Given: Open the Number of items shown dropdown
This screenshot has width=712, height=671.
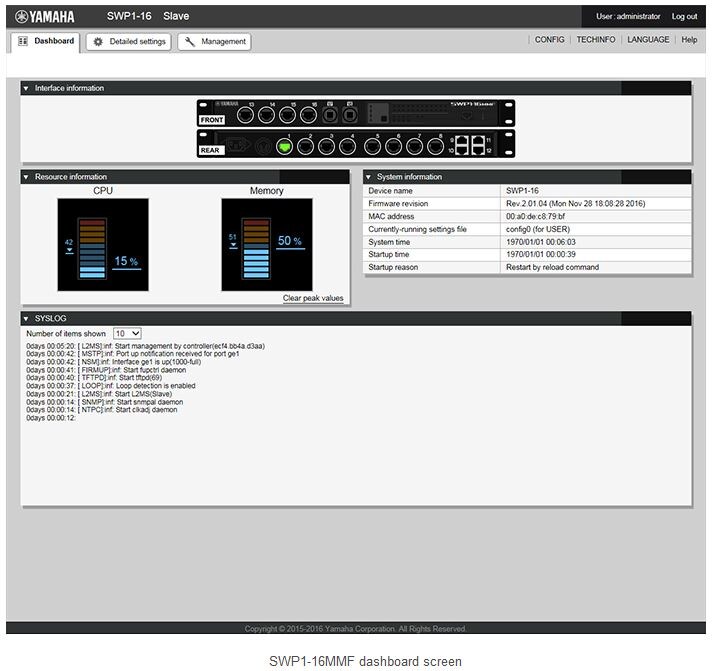Looking at the screenshot, I should (x=127, y=333).
